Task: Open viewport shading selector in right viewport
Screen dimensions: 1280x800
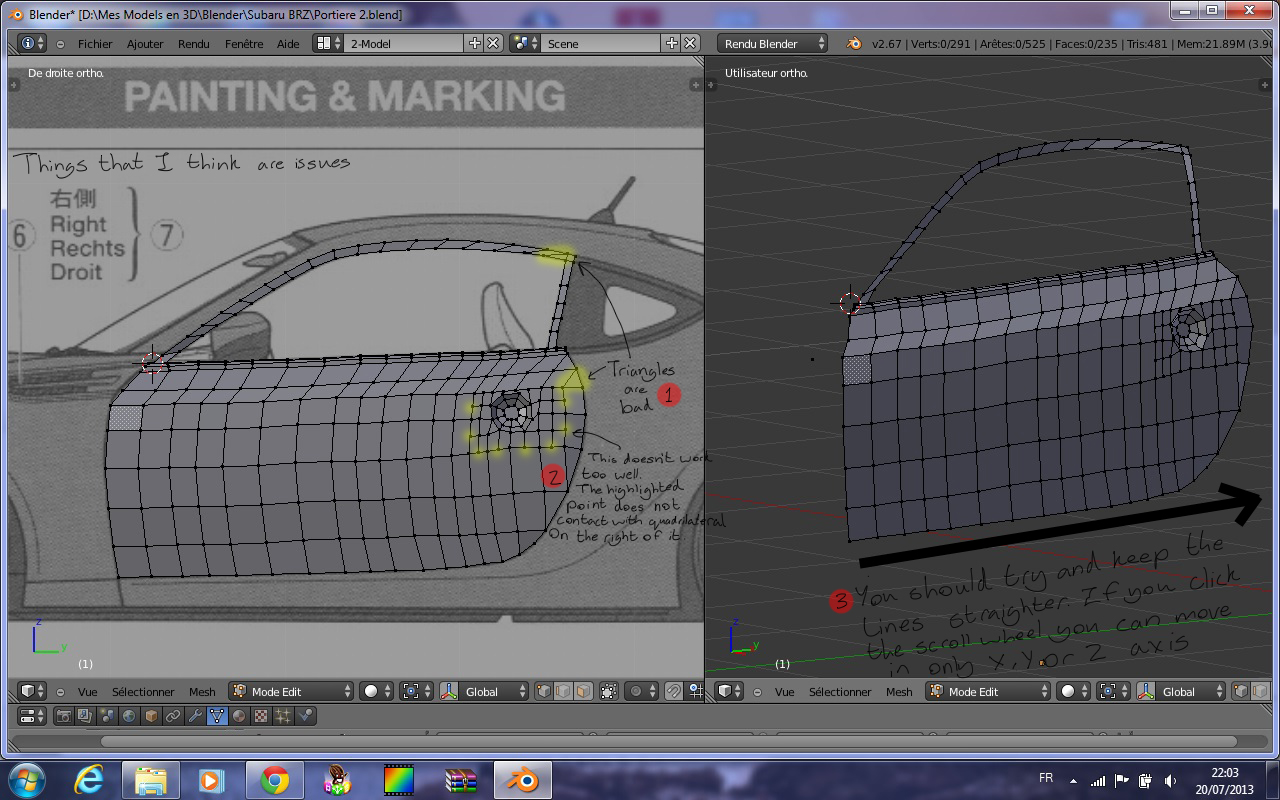Action: click(x=1073, y=691)
